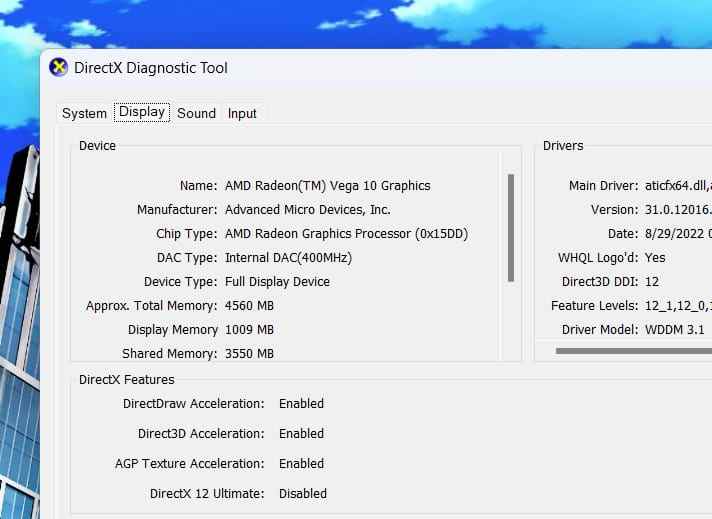Viewport: 712px width, 519px height.
Task: Click the 1009 MB display memory value
Action: point(249,330)
